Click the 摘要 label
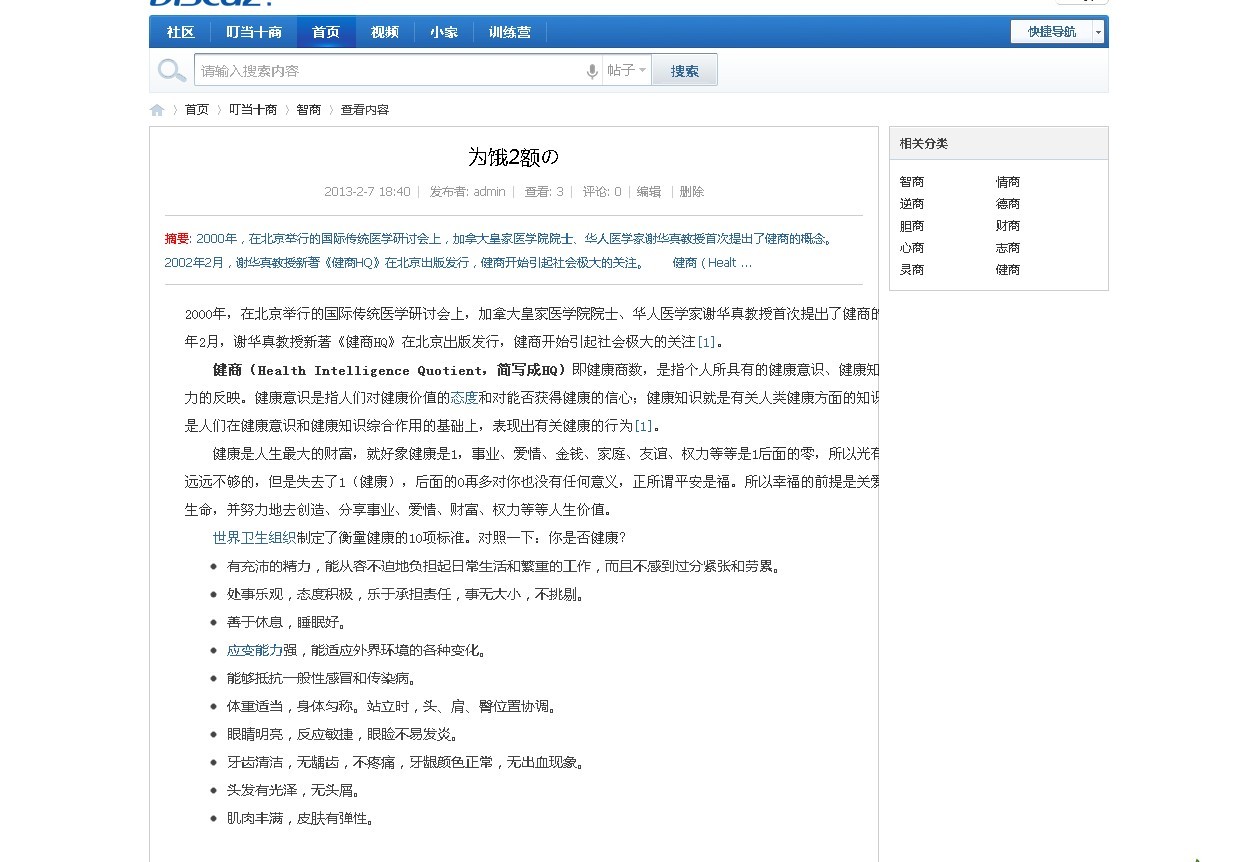This screenshot has height=862, width=1248. [178, 239]
